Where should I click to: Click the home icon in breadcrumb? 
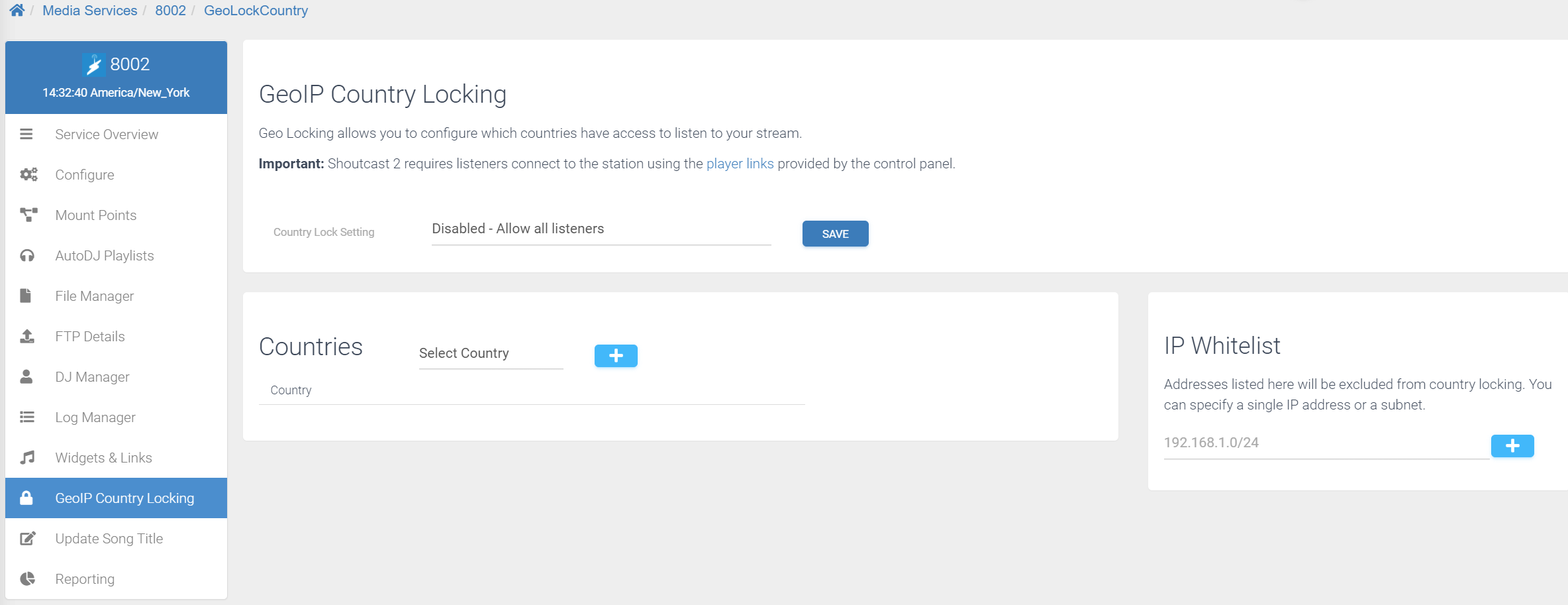17,10
